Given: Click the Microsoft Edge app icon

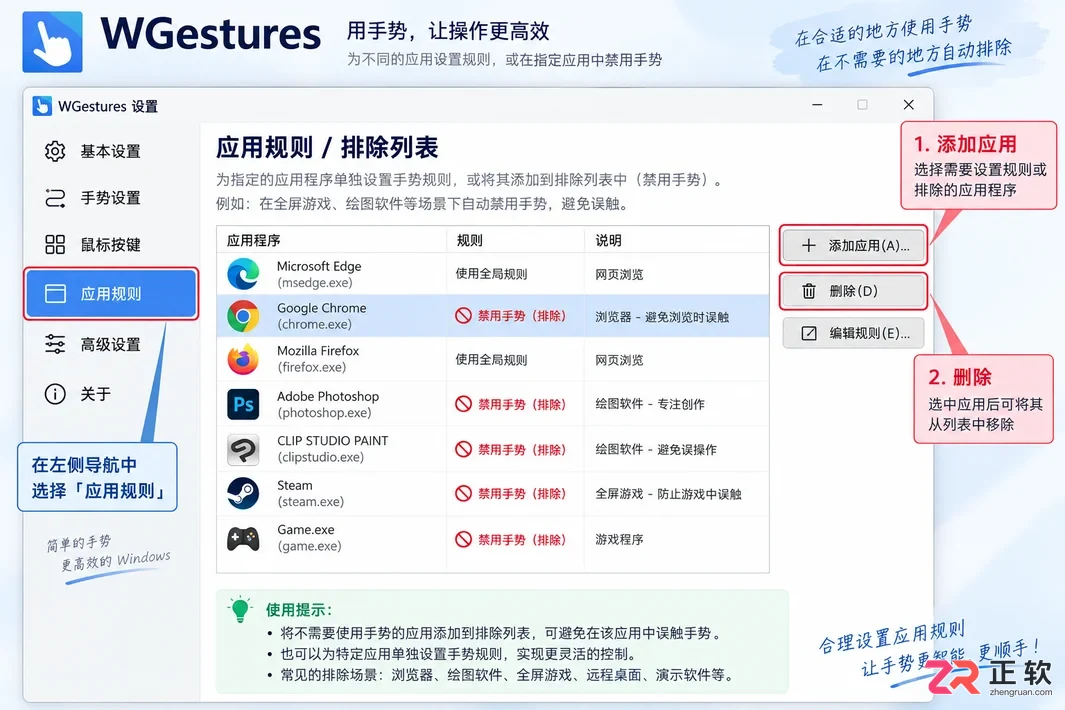Looking at the screenshot, I should (243, 274).
